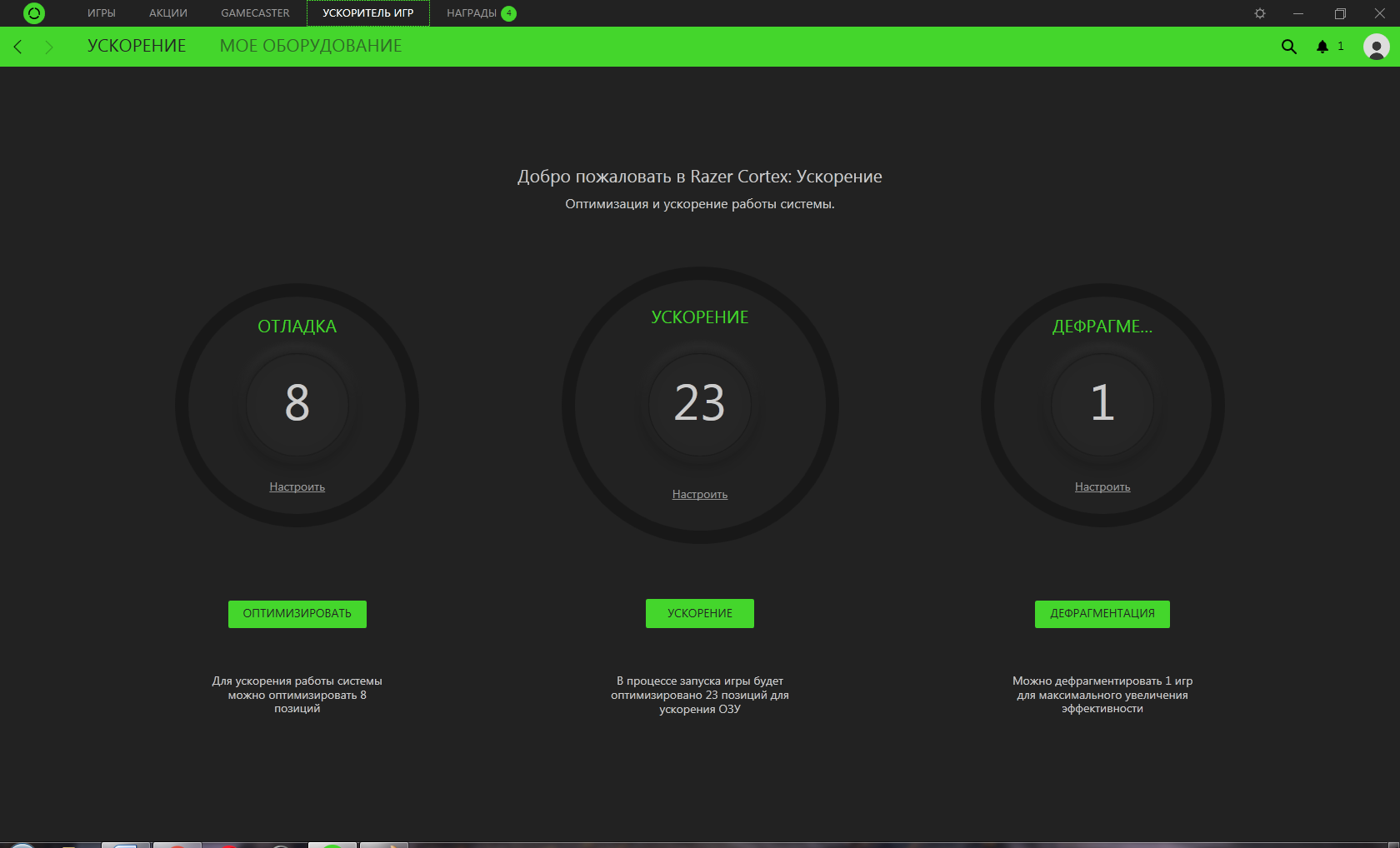Click the ОТЛАДКА heading text
Screen dimensions: 1400x848
tap(297, 327)
